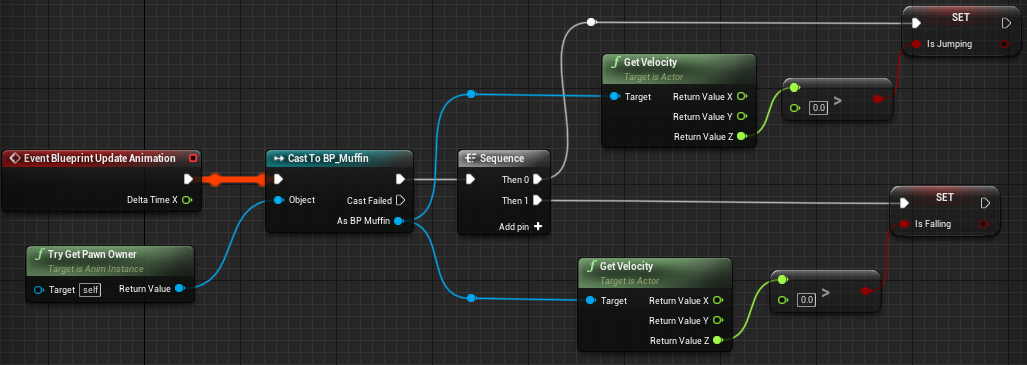Screen dimensions: 1027x365
Task: Click exec output pin on SET Is Falling
Action: (x=984, y=203)
